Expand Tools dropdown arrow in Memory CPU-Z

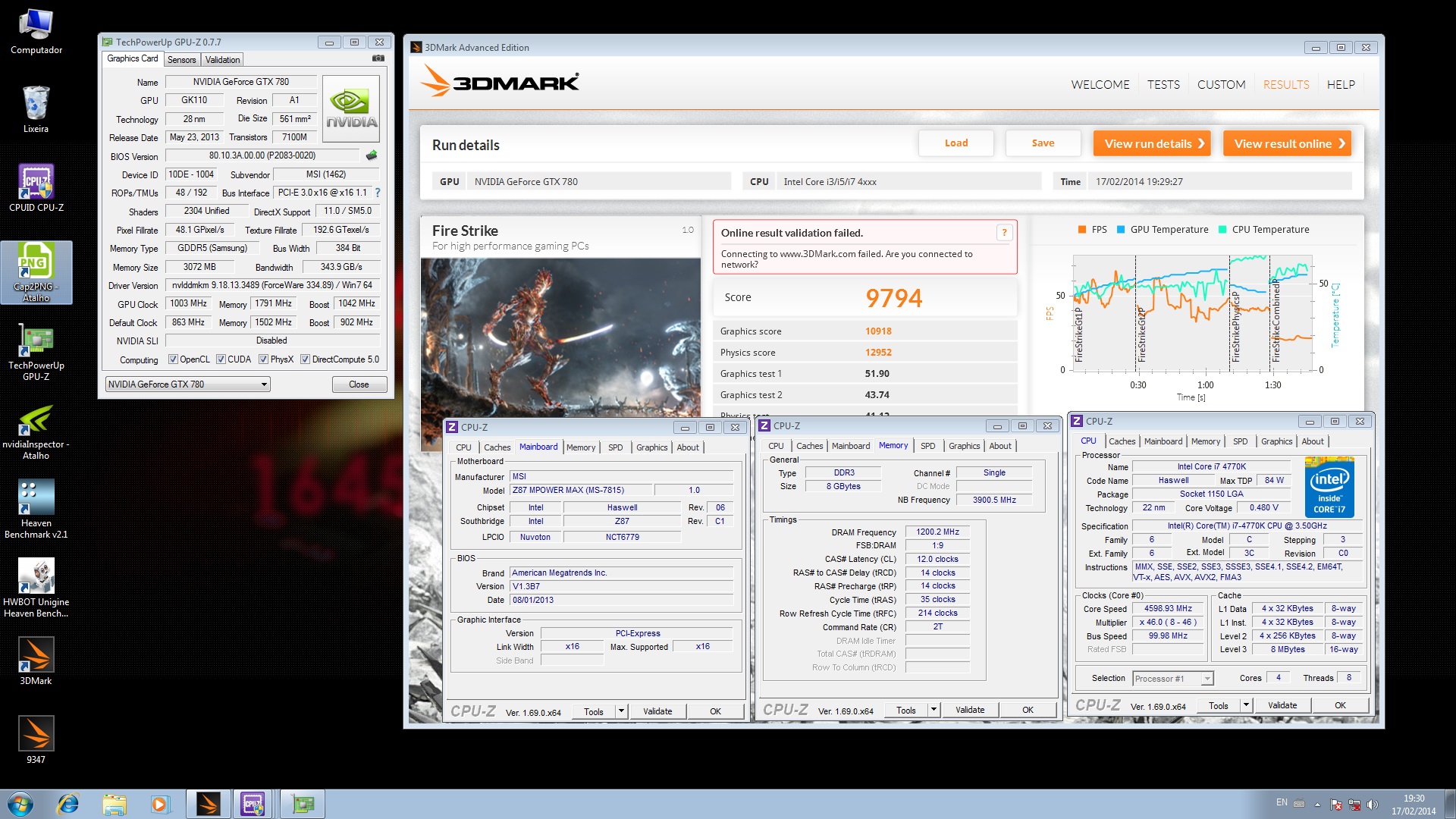(934, 711)
